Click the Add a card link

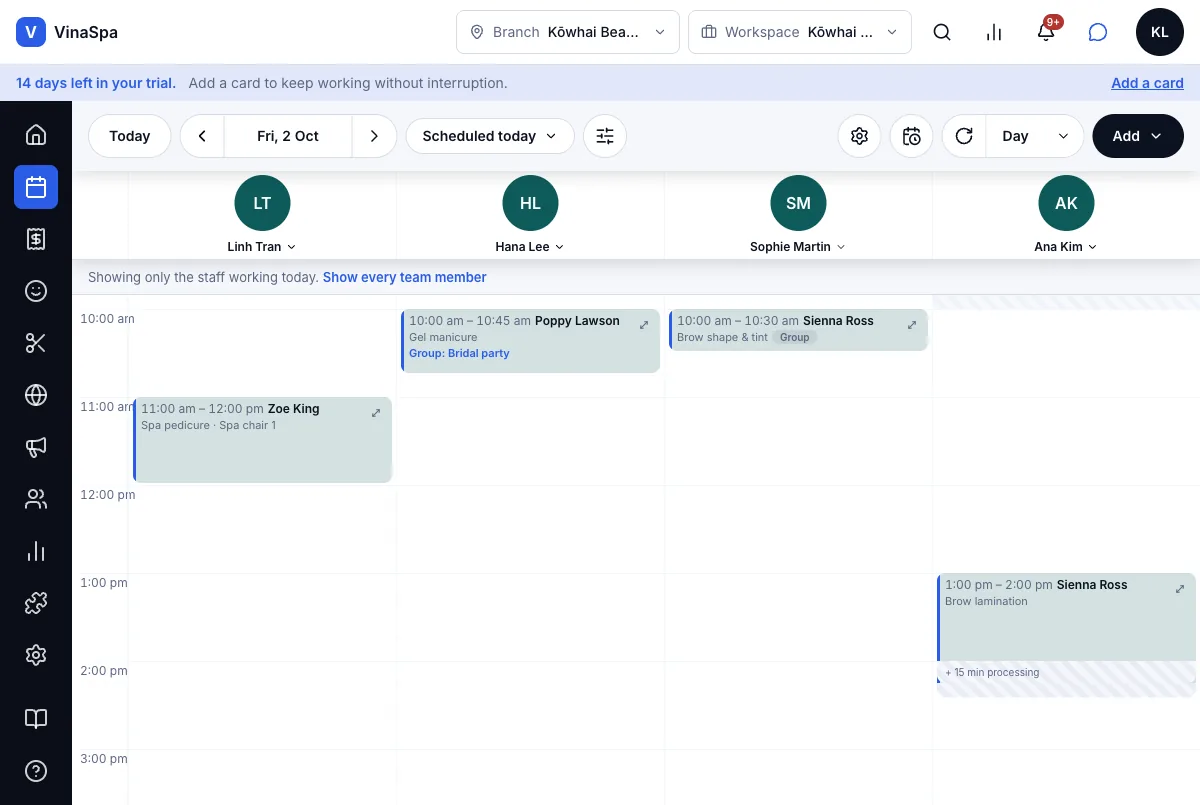tap(1147, 83)
